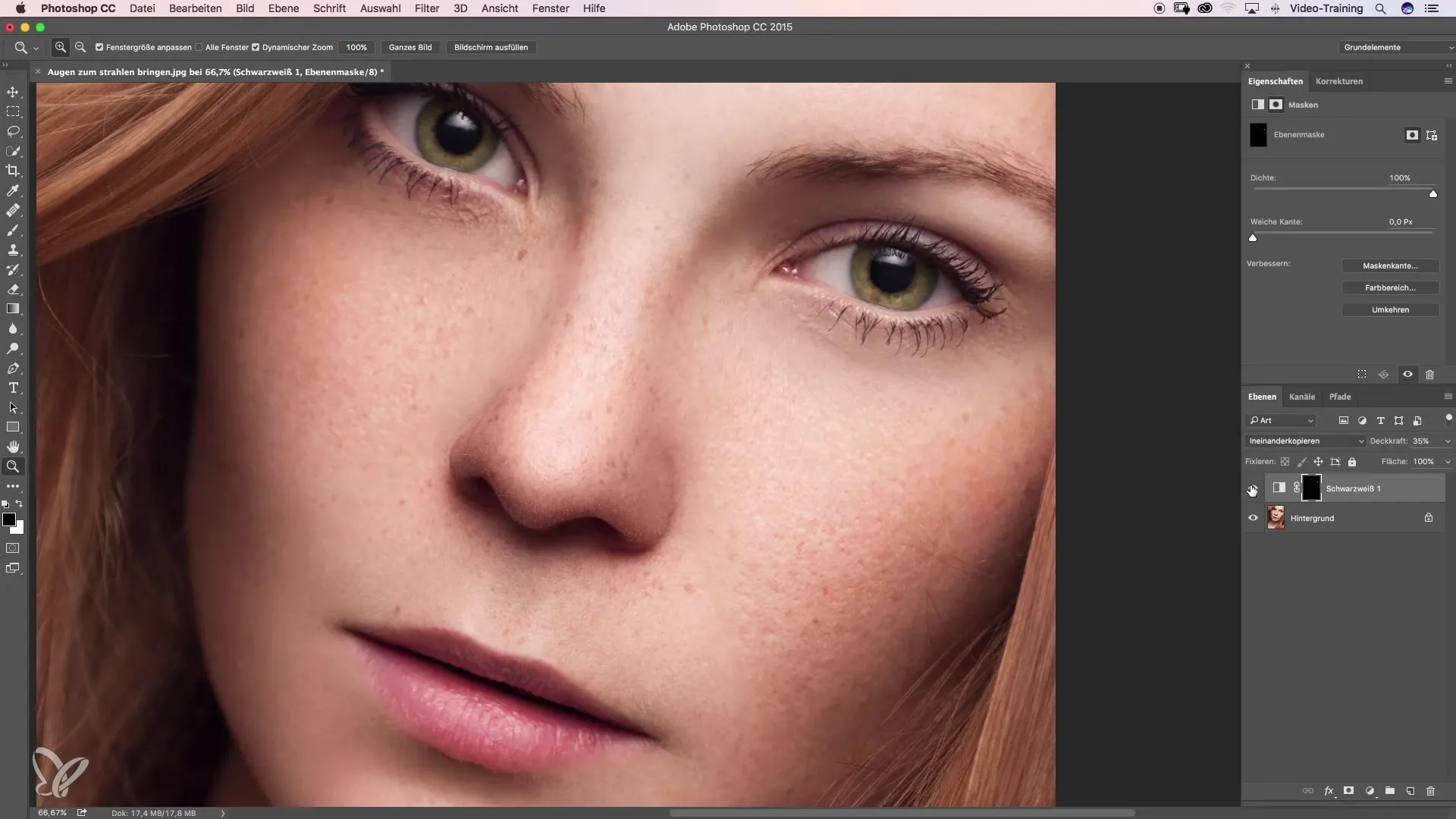Select the Rectangle shape tool
This screenshot has width=1456, height=819.
13,427
